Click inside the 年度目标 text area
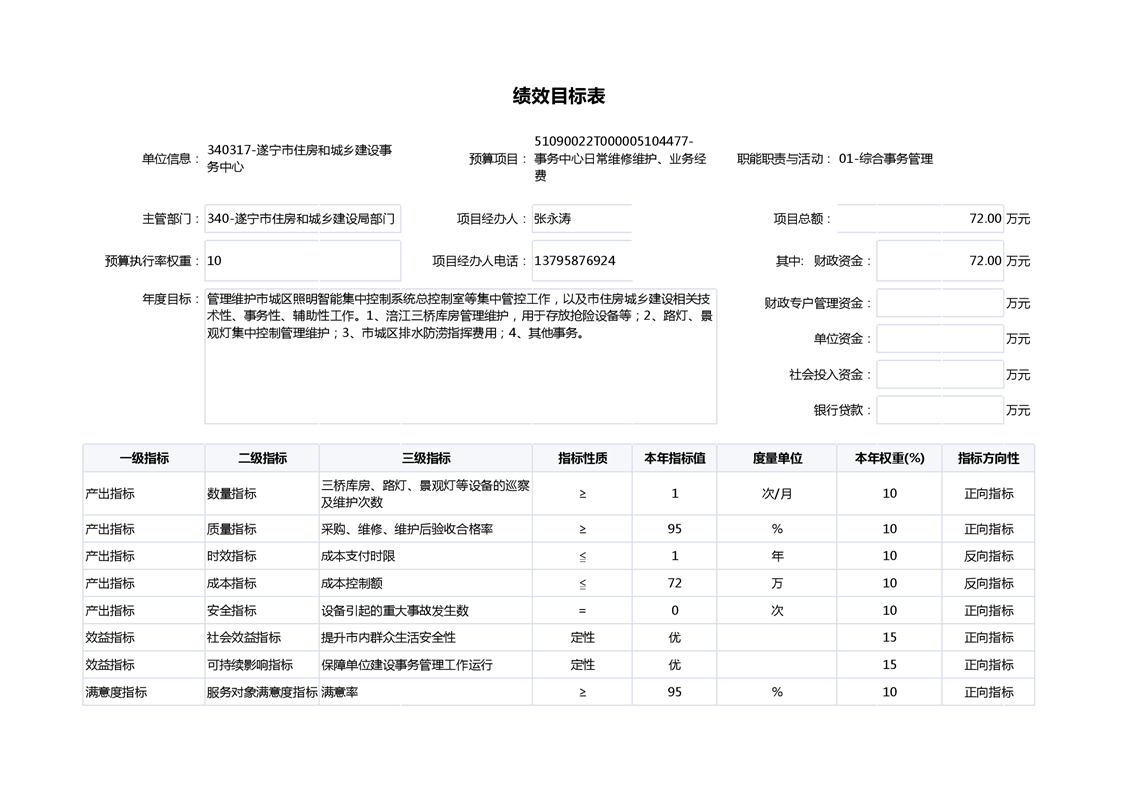Viewport: 1122px width, 793px height. pyautogui.click(x=460, y=356)
